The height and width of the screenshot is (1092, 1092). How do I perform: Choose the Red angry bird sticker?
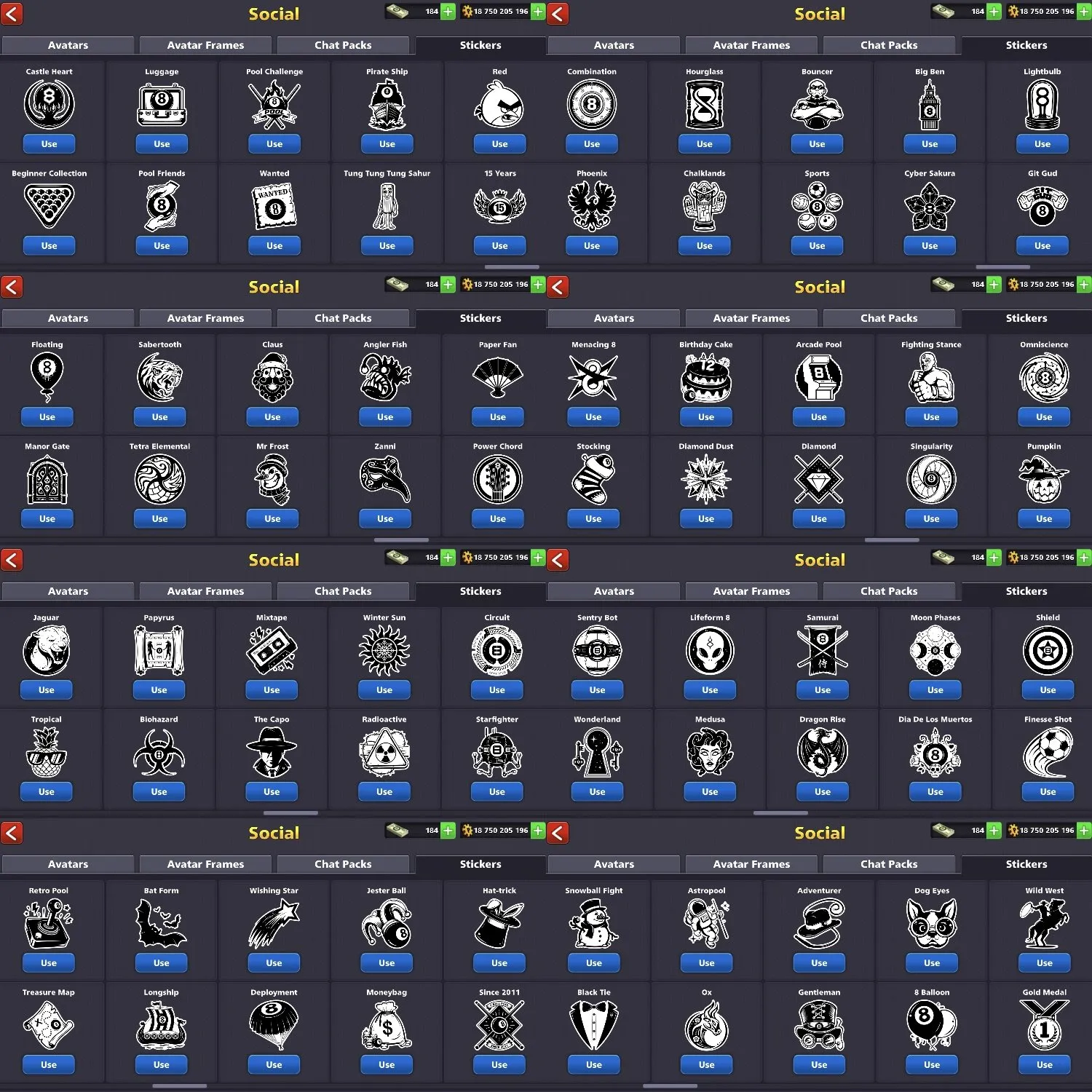(499, 104)
